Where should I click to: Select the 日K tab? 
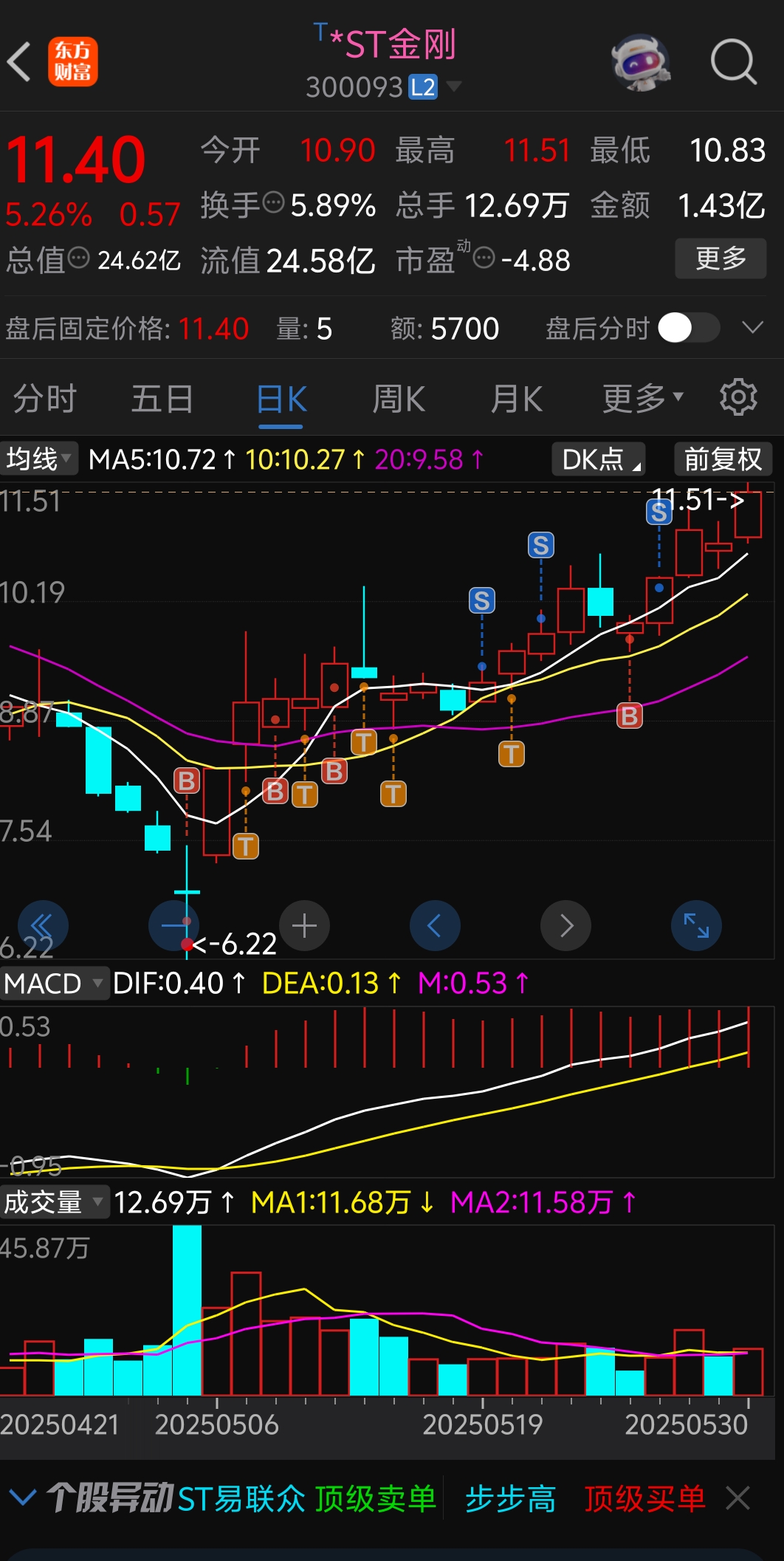(281, 399)
